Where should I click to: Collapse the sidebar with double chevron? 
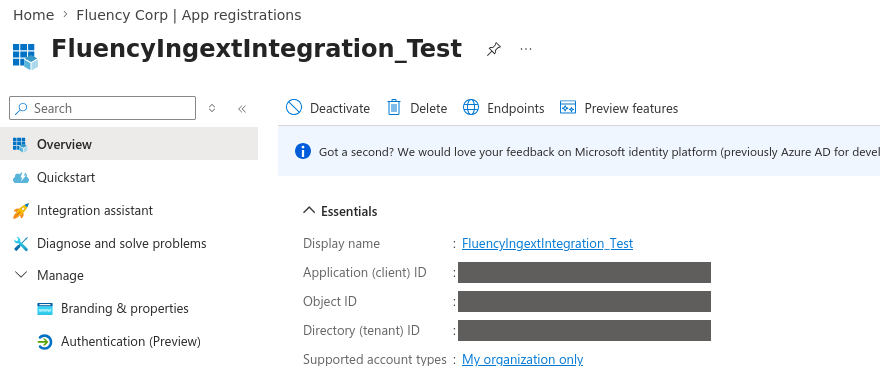click(242, 108)
